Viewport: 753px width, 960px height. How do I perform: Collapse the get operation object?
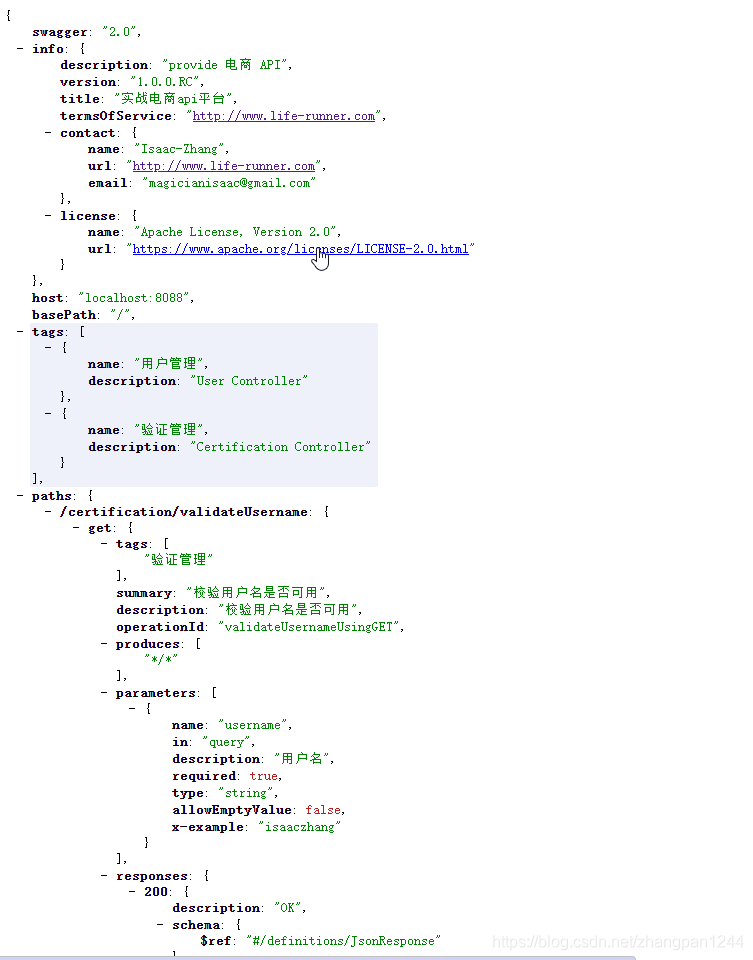(76, 528)
